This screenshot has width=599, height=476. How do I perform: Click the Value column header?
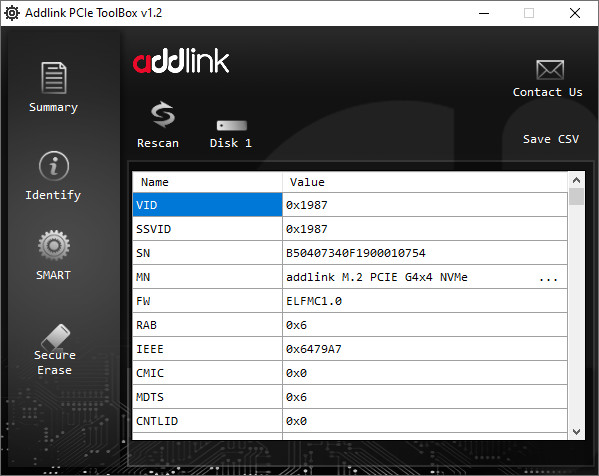(x=425, y=182)
